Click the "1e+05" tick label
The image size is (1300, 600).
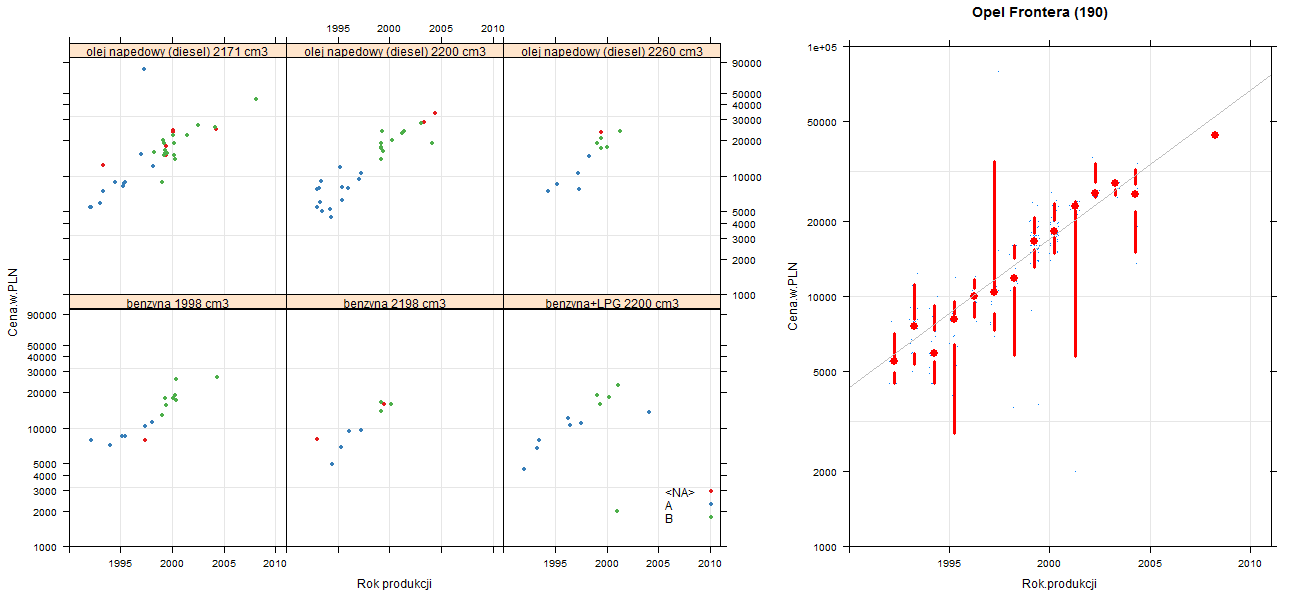point(824,47)
